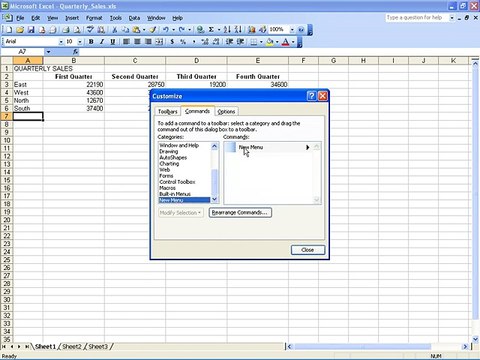The height and width of the screenshot is (360, 480).
Task: Click the Redo arrow icon
Action: click(x=182, y=30)
